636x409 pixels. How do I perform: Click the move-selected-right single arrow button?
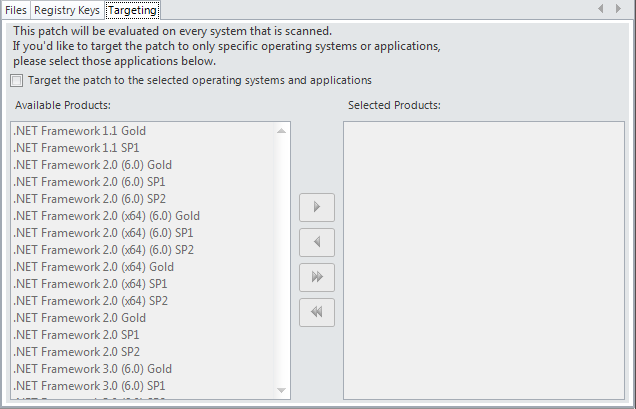[317, 207]
